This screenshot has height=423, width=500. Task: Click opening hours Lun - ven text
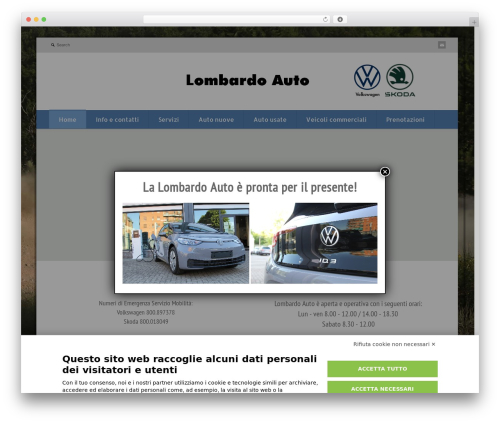point(348,314)
